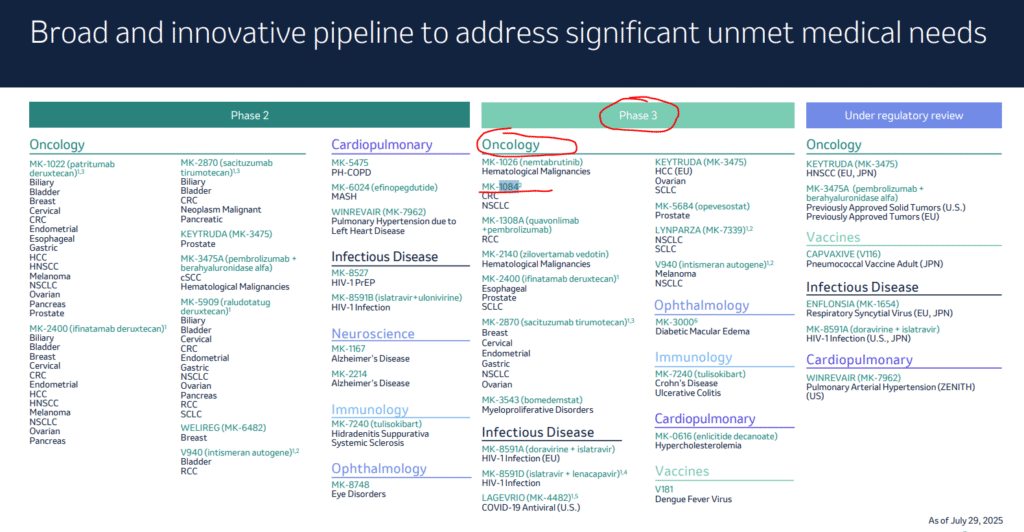Click 'HIV-1 Infection (EU)' indication

tap(520, 459)
